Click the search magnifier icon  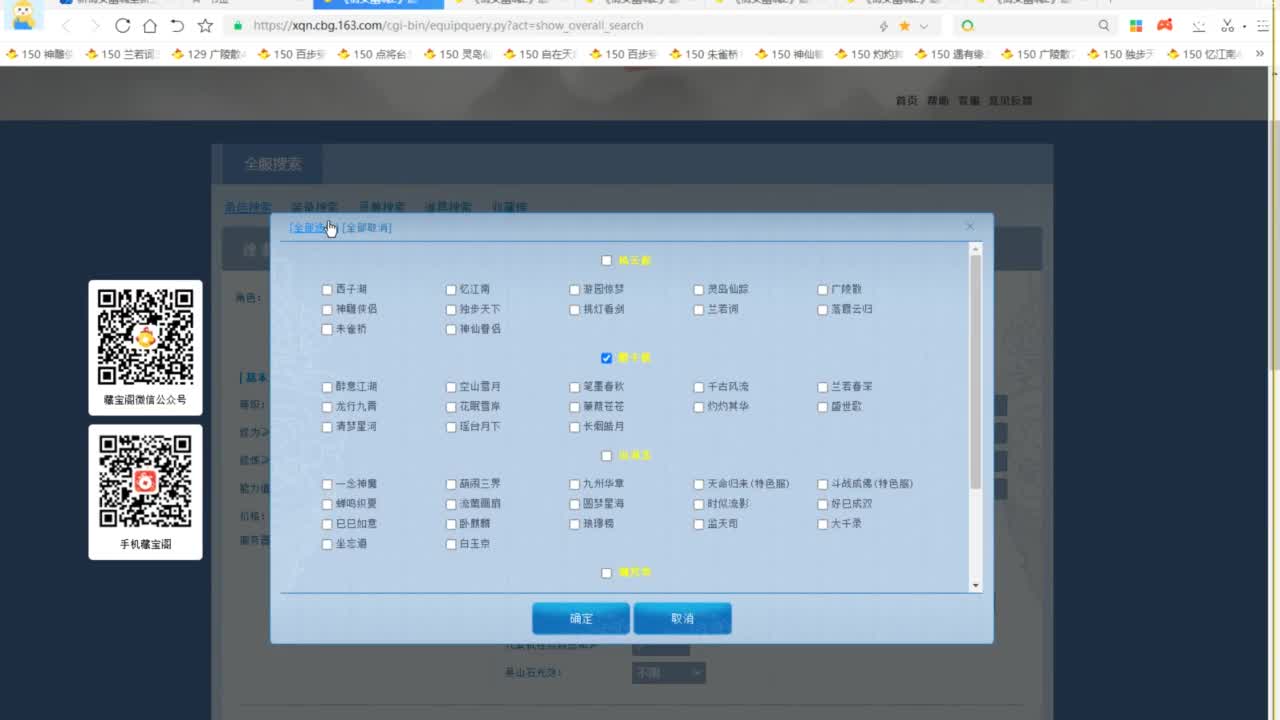pos(1104,26)
